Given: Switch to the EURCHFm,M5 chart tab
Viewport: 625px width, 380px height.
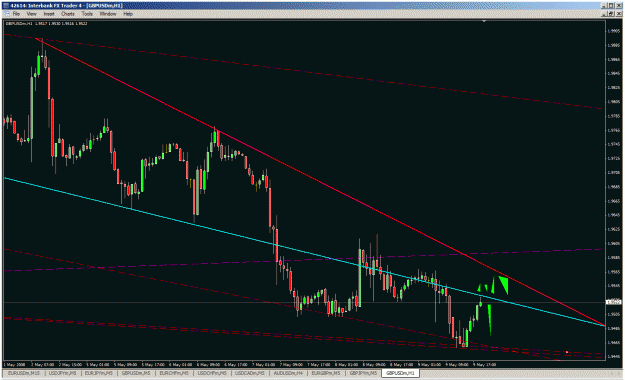Looking at the screenshot, I should [174, 373].
